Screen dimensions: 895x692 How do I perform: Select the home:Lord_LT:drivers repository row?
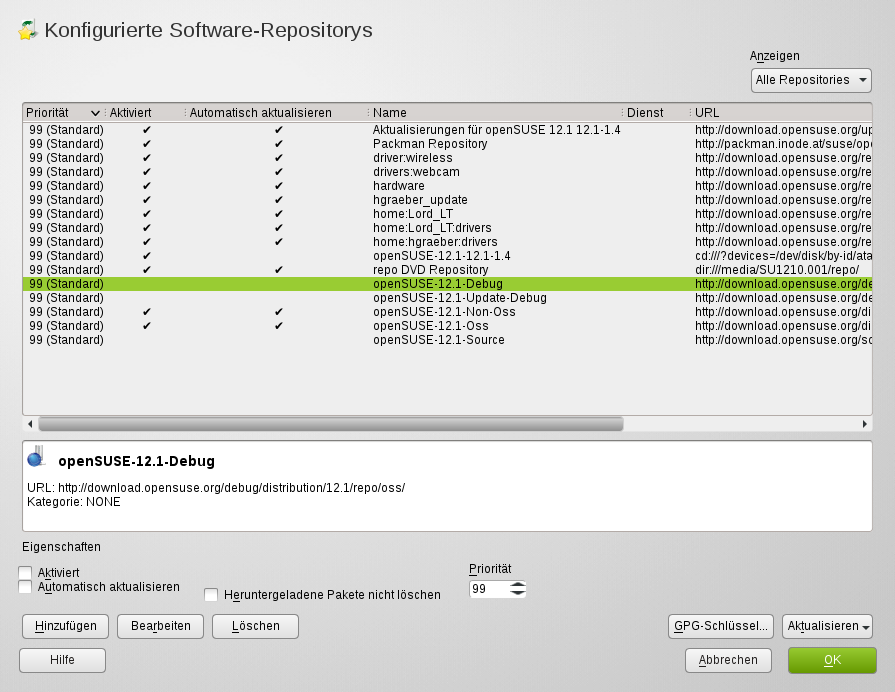[x=448, y=228]
